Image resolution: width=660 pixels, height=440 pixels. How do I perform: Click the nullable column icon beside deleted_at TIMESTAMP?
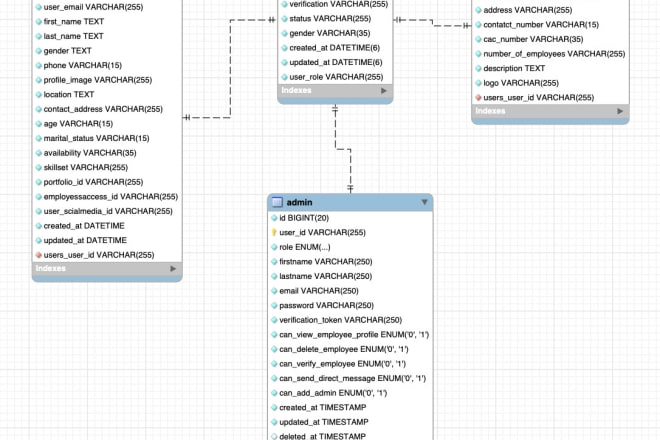click(x=274, y=436)
